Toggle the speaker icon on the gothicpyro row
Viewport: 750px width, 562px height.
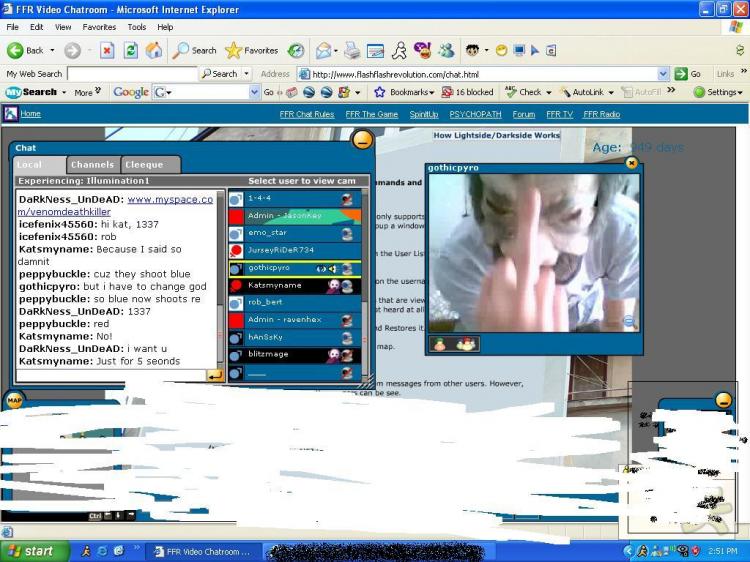tap(332, 268)
